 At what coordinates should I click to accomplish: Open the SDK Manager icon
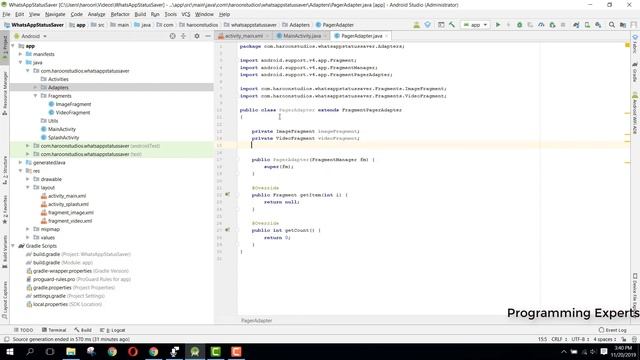click(x=598, y=25)
